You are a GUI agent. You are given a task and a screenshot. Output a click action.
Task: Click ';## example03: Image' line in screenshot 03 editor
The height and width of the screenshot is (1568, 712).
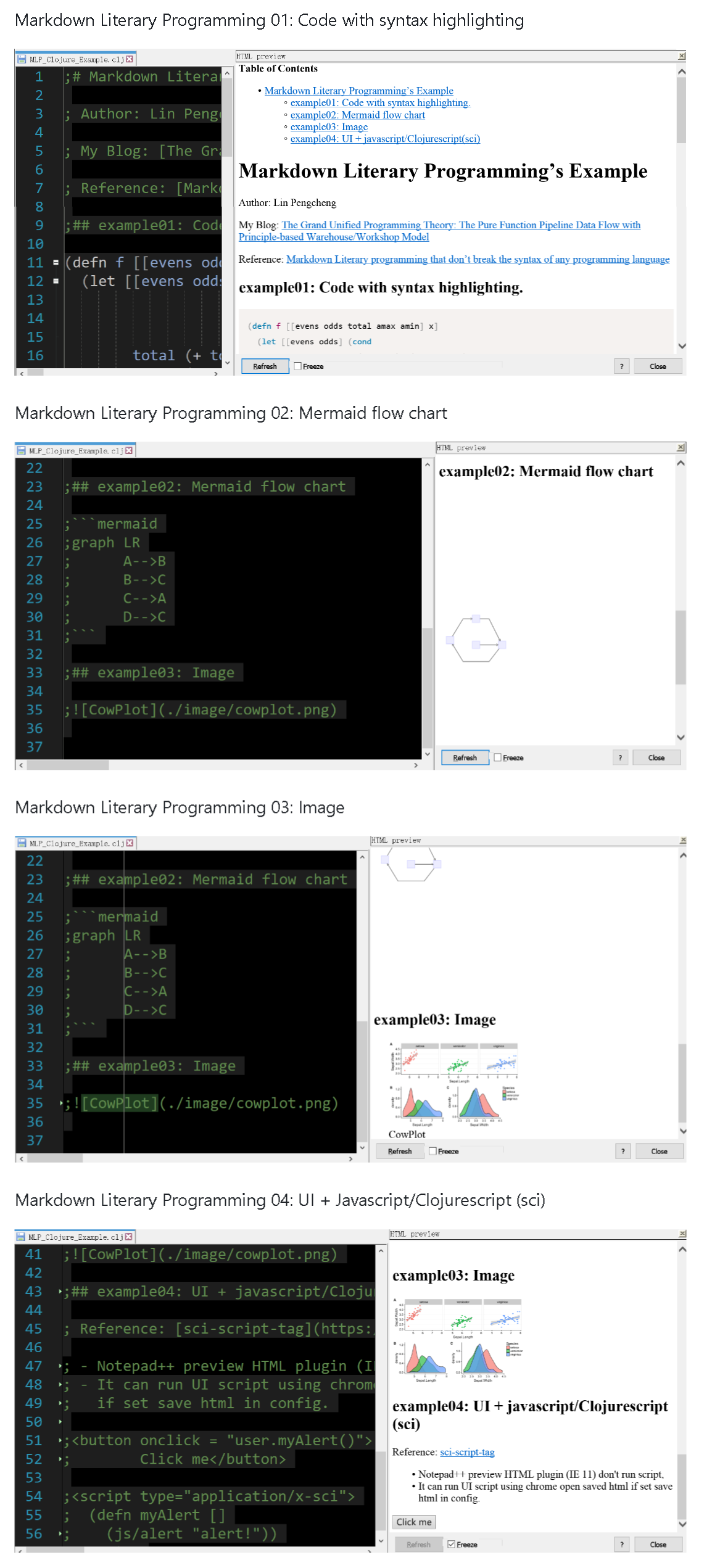coord(151,1066)
